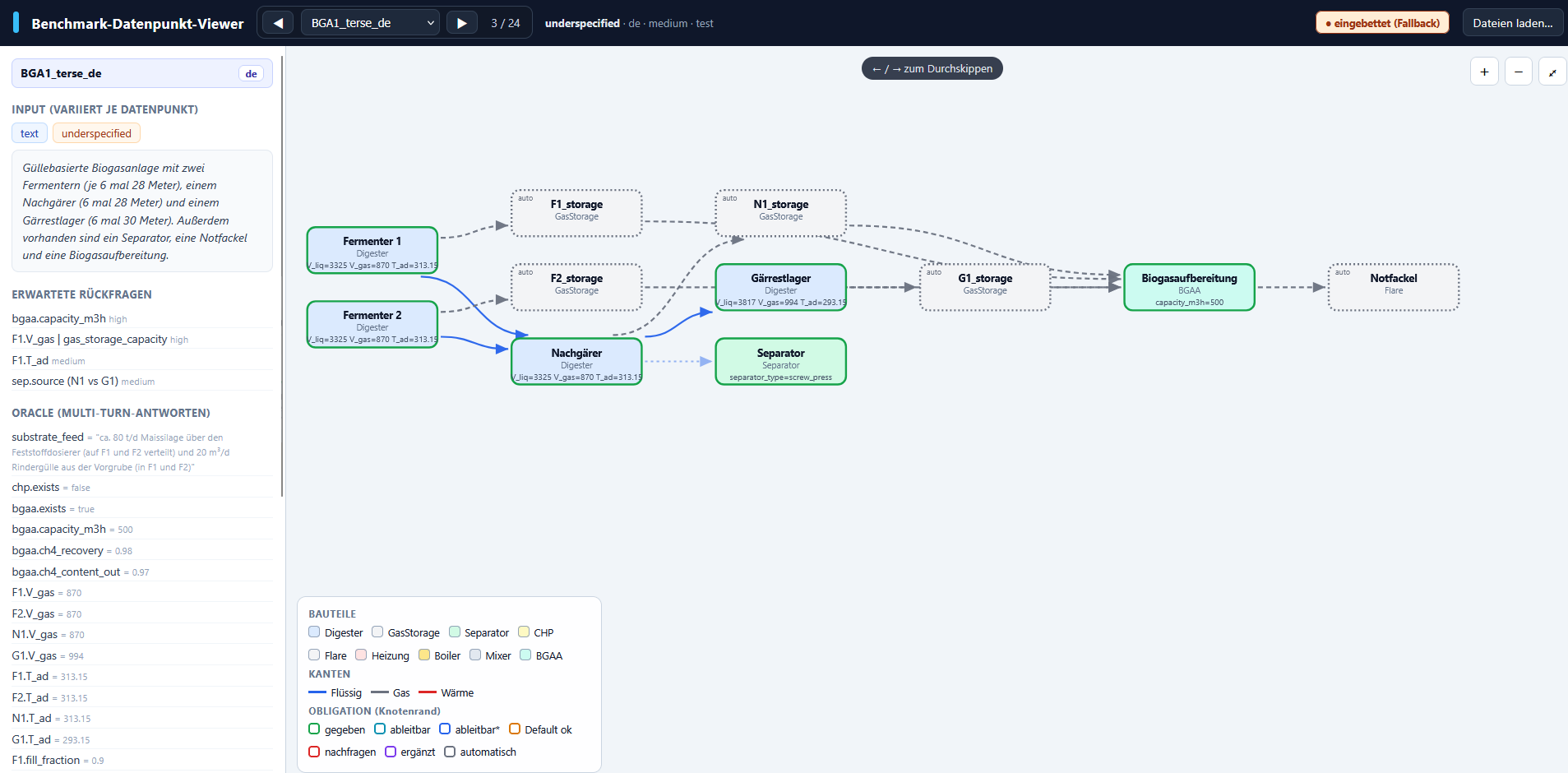
Task: Click F1.V_gas | gas_storage_capacity row
Action: [x=142, y=339]
